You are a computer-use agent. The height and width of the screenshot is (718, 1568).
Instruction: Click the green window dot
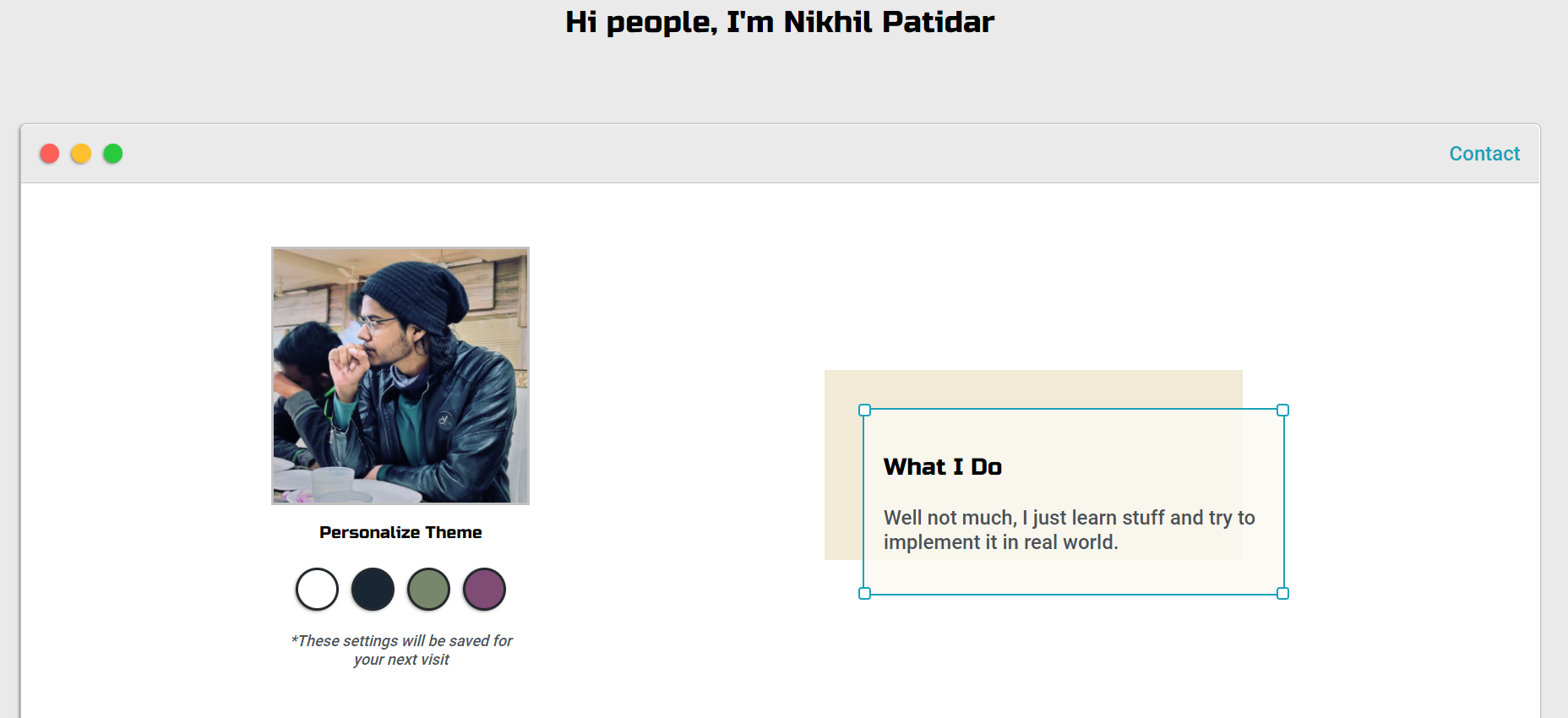[x=113, y=154]
